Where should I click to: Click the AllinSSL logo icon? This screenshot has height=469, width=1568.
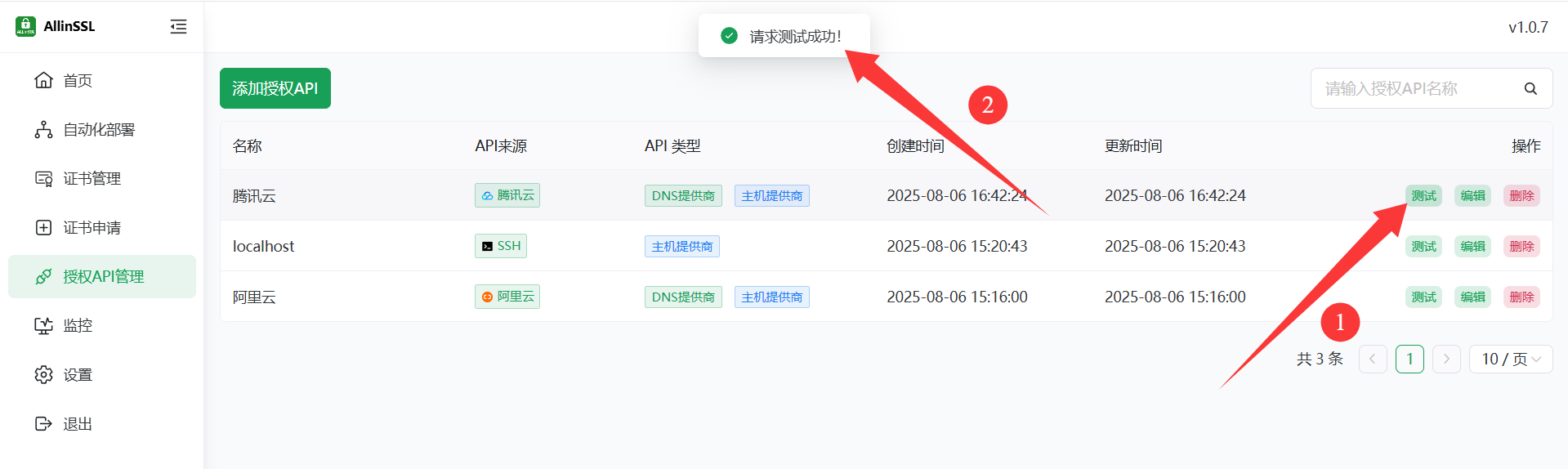coord(25,26)
